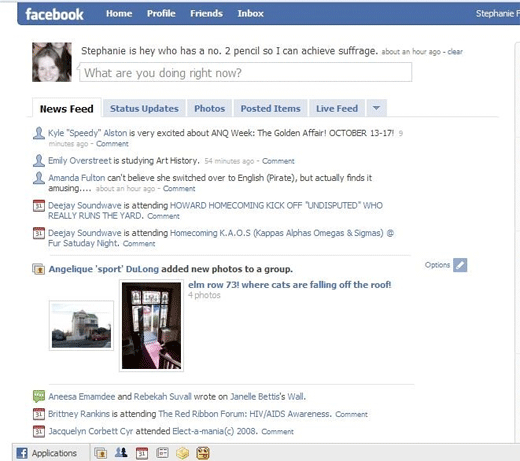Switch to the Status Updates tab

pyautogui.click(x=144, y=108)
